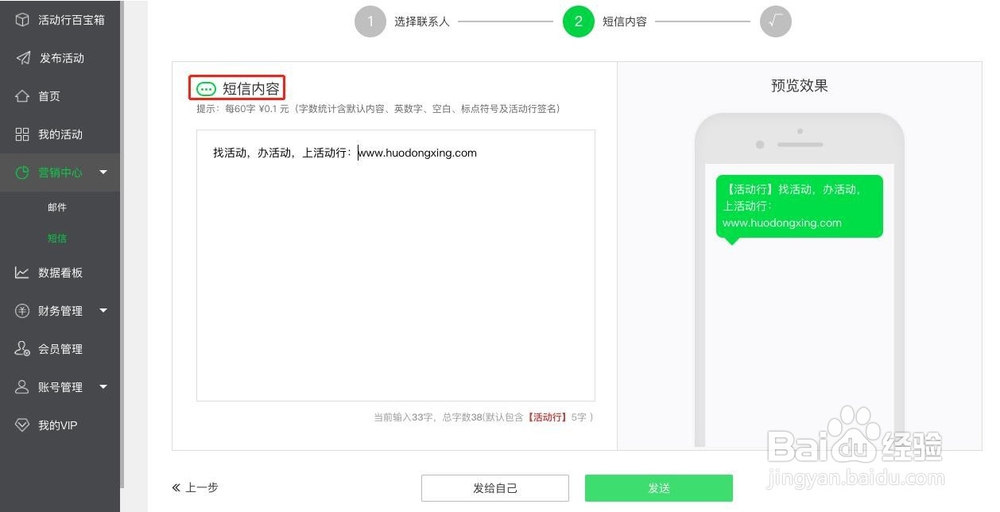The height and width of the screenshot is (512, 1000).
Task: Click the 数据看板 line chart icon
Action: pos(22,273)
